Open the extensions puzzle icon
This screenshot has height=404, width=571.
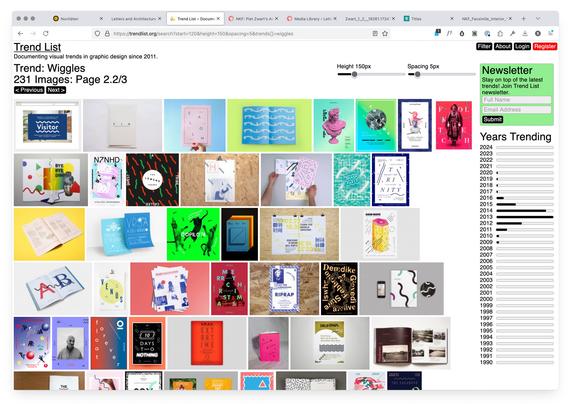tap(500, 34)
